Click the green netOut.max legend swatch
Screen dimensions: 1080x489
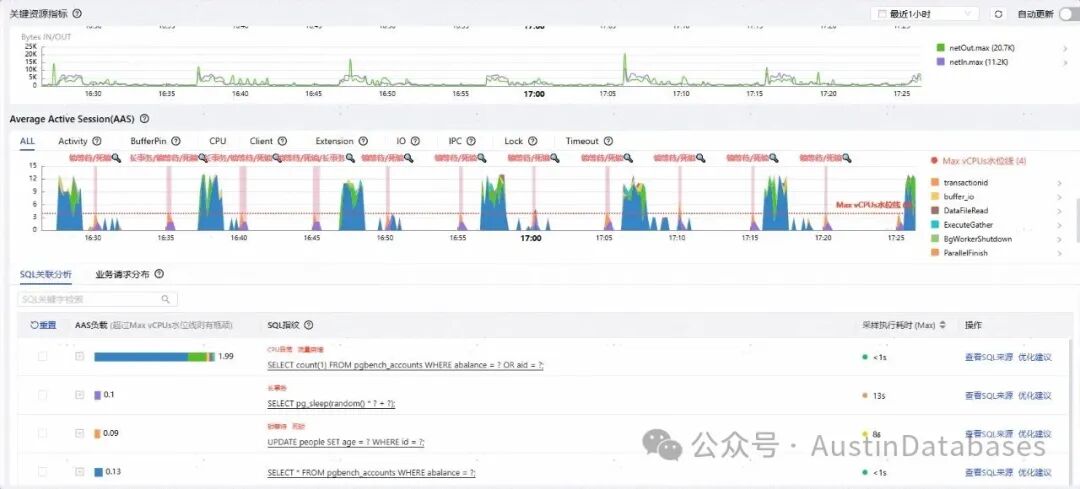(941, 48)
